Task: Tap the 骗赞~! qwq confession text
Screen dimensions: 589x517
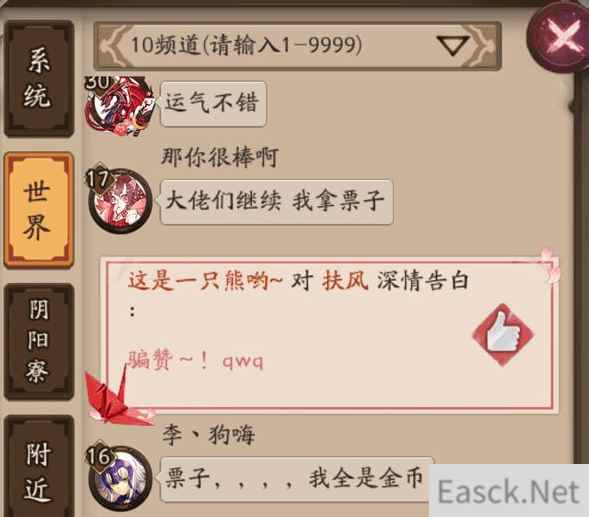Action: pyautogui.click(x=195, y=361)
